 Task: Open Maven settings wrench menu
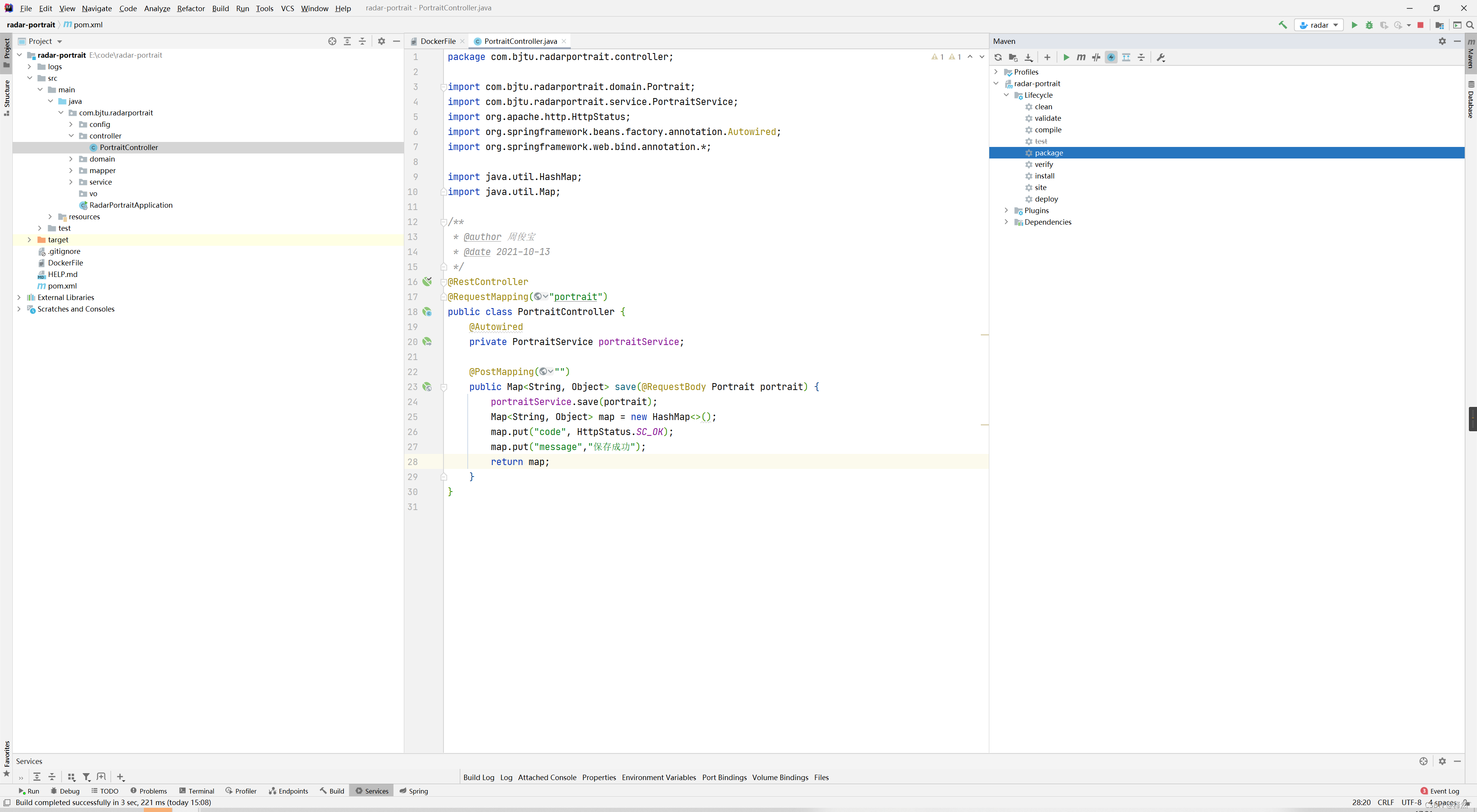tap(1161, 57)
